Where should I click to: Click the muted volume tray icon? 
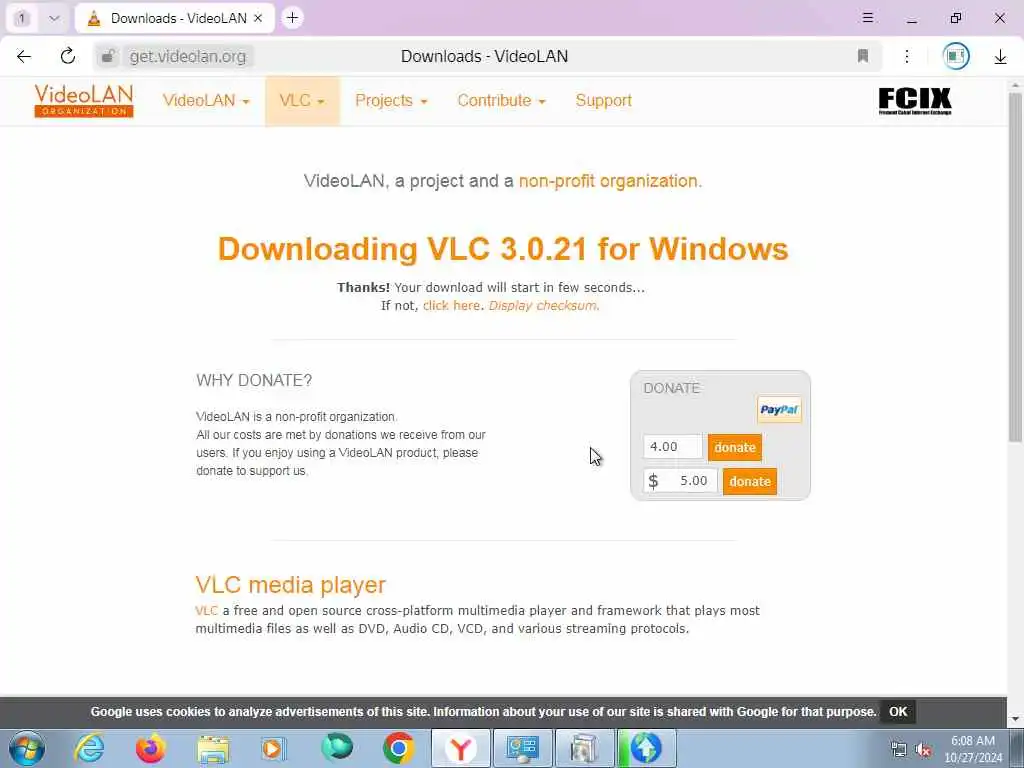pos(923,749)
